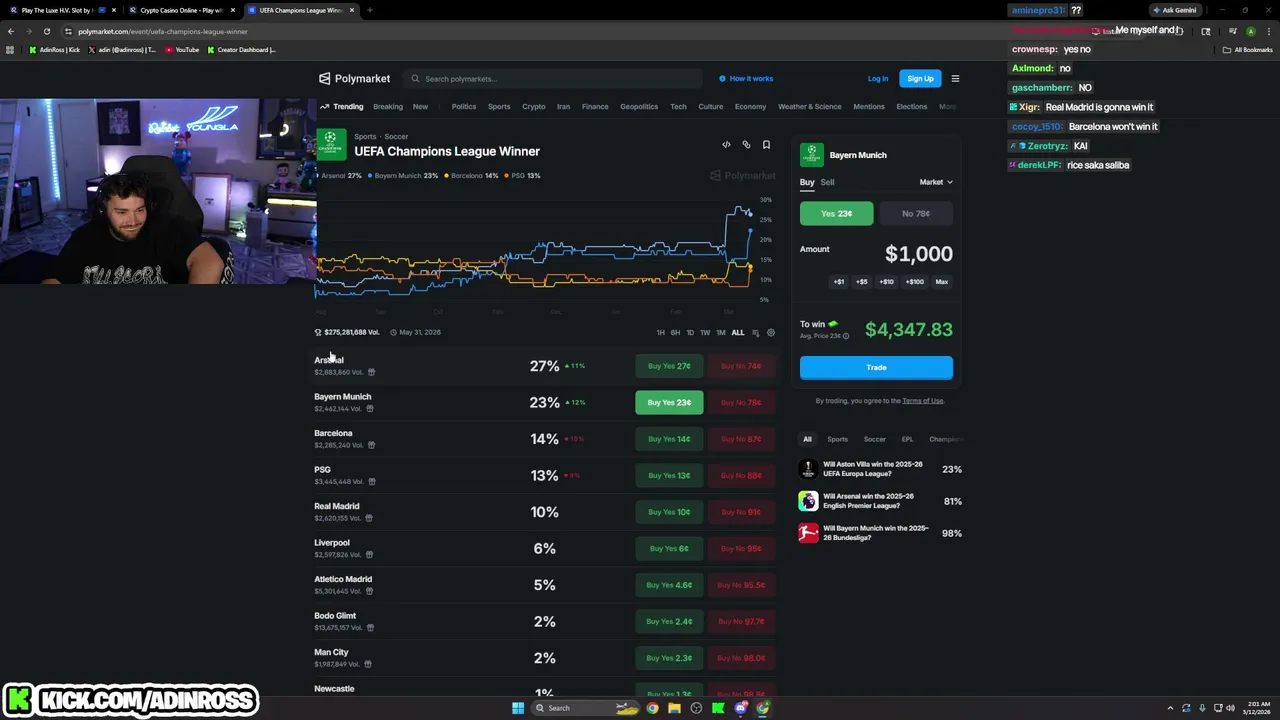
Task: Open the YouTube bookmark
Action: click(x=182, y=49)
